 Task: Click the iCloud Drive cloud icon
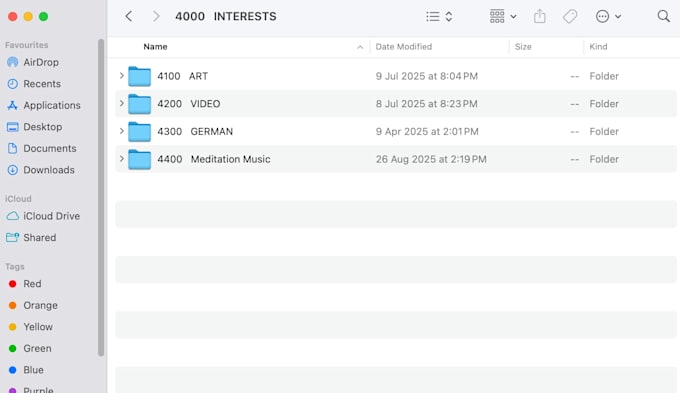pyautogui.click(x=13, y=216)
